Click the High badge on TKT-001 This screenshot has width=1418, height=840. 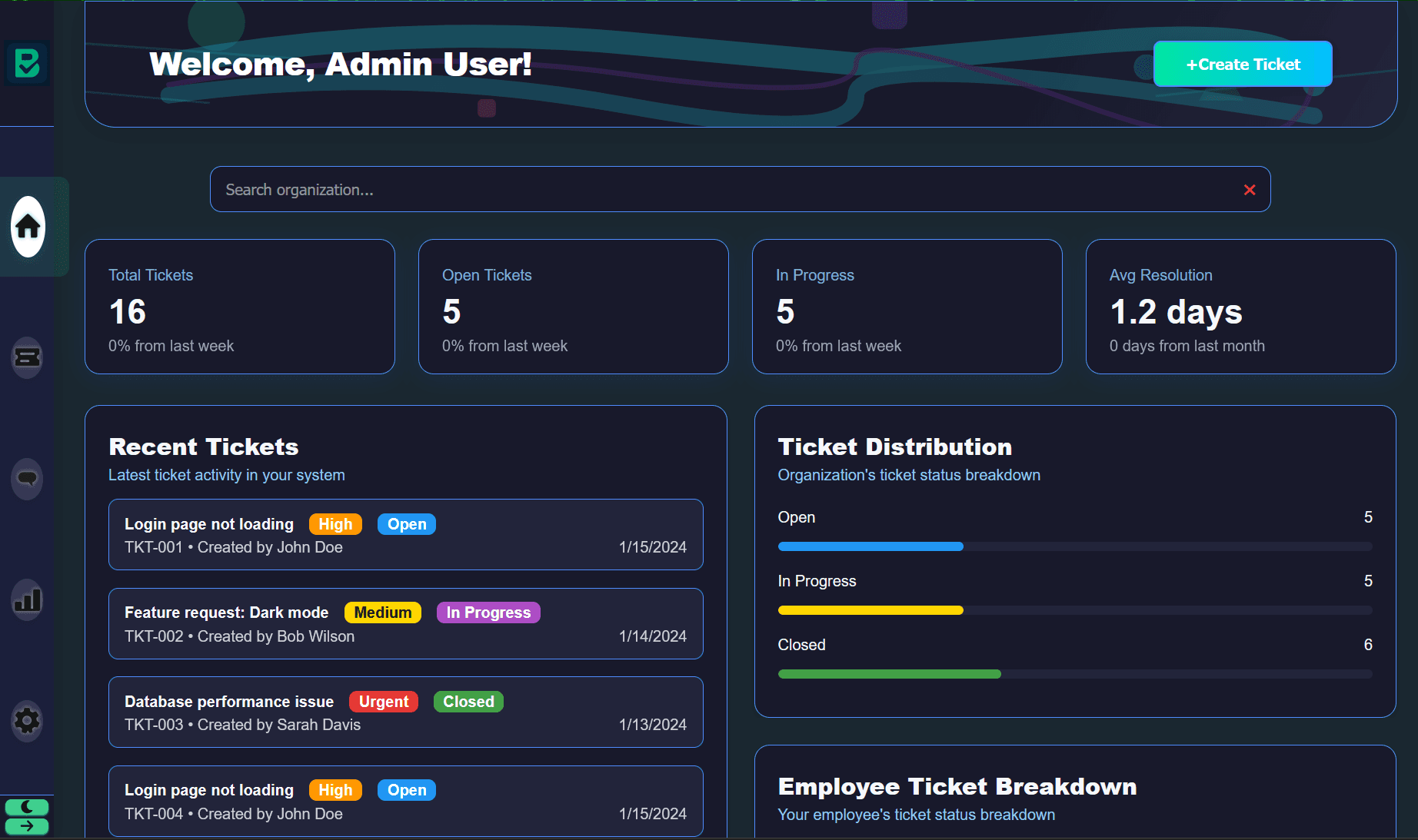click(335, 524)
